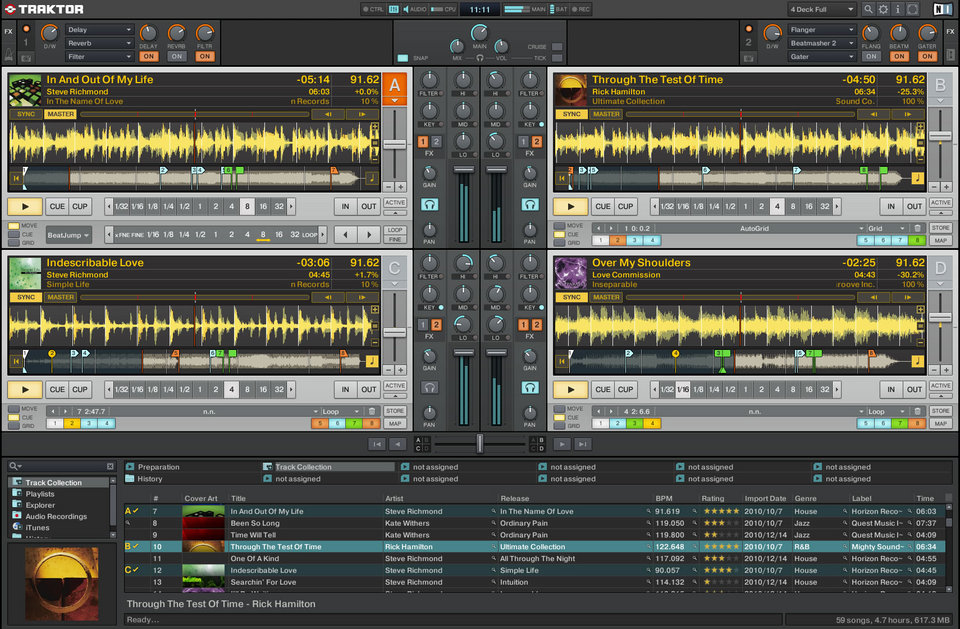960x629 pixels.
Task: Jump to track start on deck A's stripe
Action: (17, 178)
